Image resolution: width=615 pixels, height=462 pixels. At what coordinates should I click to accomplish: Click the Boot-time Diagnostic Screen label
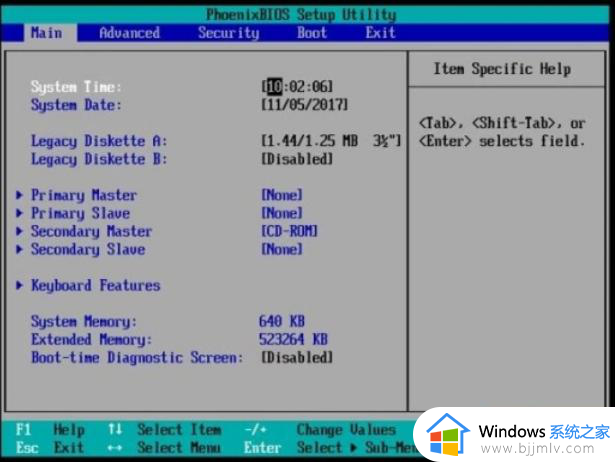coord(137,357)
